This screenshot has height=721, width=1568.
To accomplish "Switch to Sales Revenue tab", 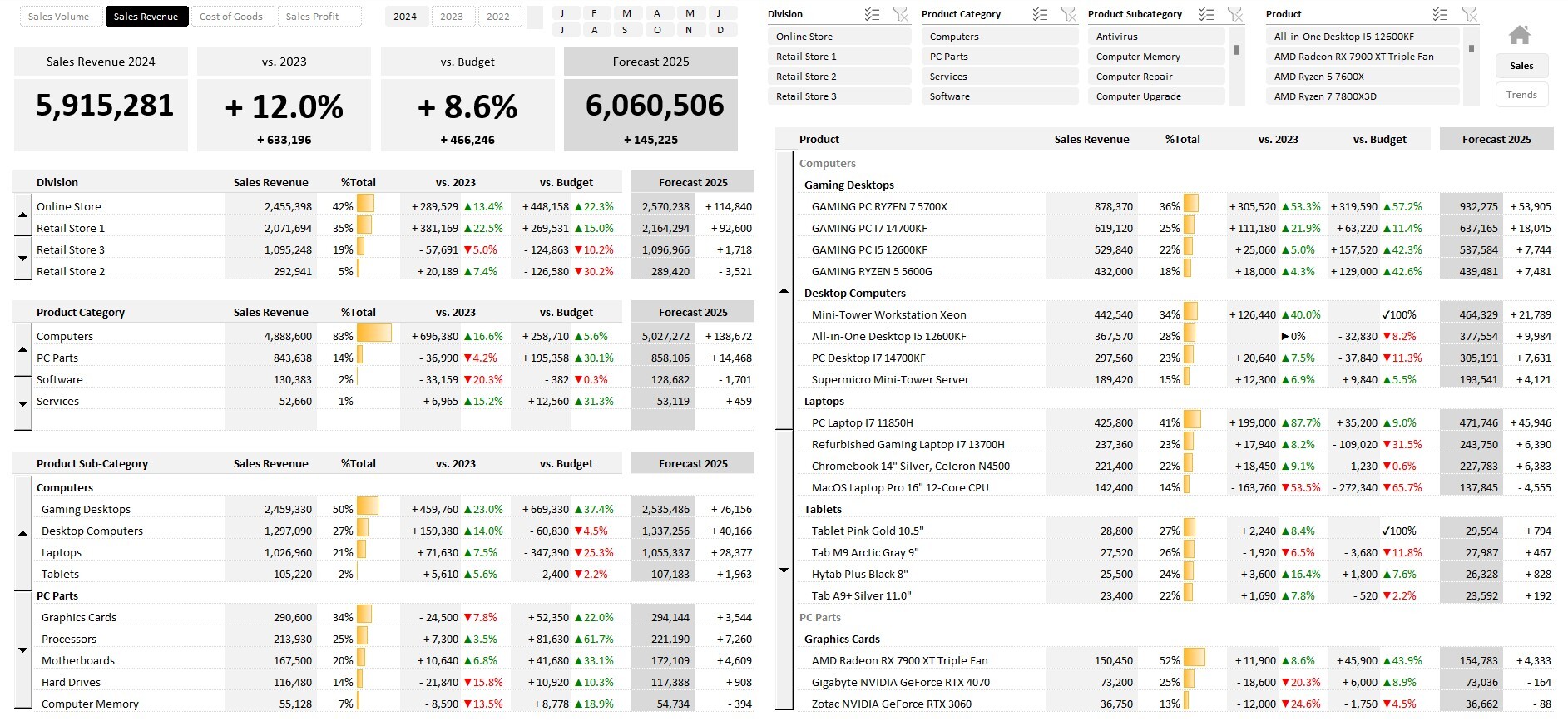I will click(x=146, y=17).
